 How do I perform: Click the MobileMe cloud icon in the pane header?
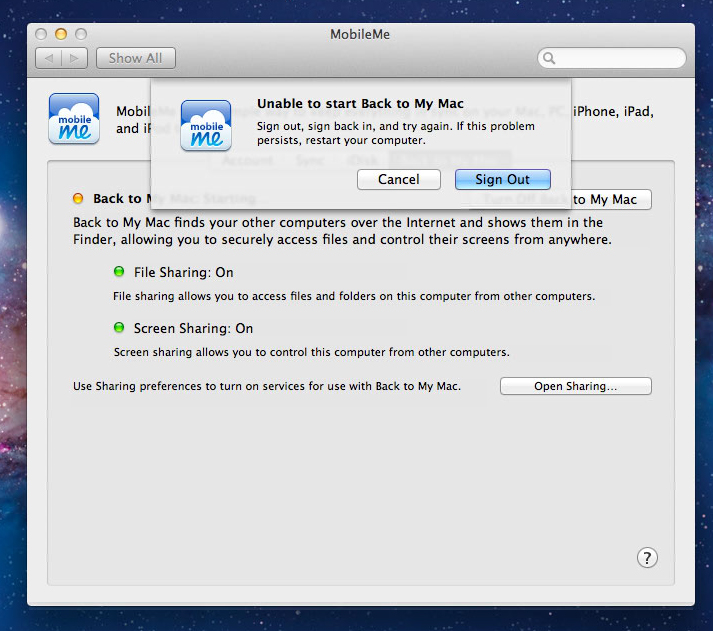click(x=74, y=119)
